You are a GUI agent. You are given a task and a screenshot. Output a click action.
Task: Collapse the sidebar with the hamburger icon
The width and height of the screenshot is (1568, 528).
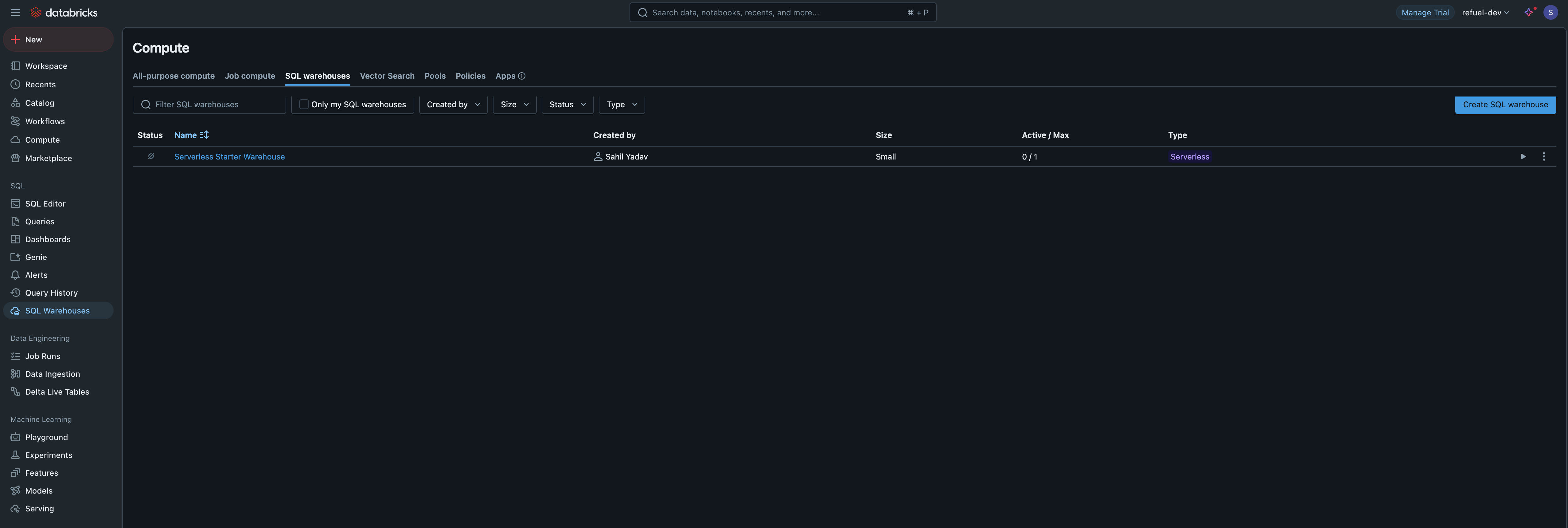coord(15,12)
